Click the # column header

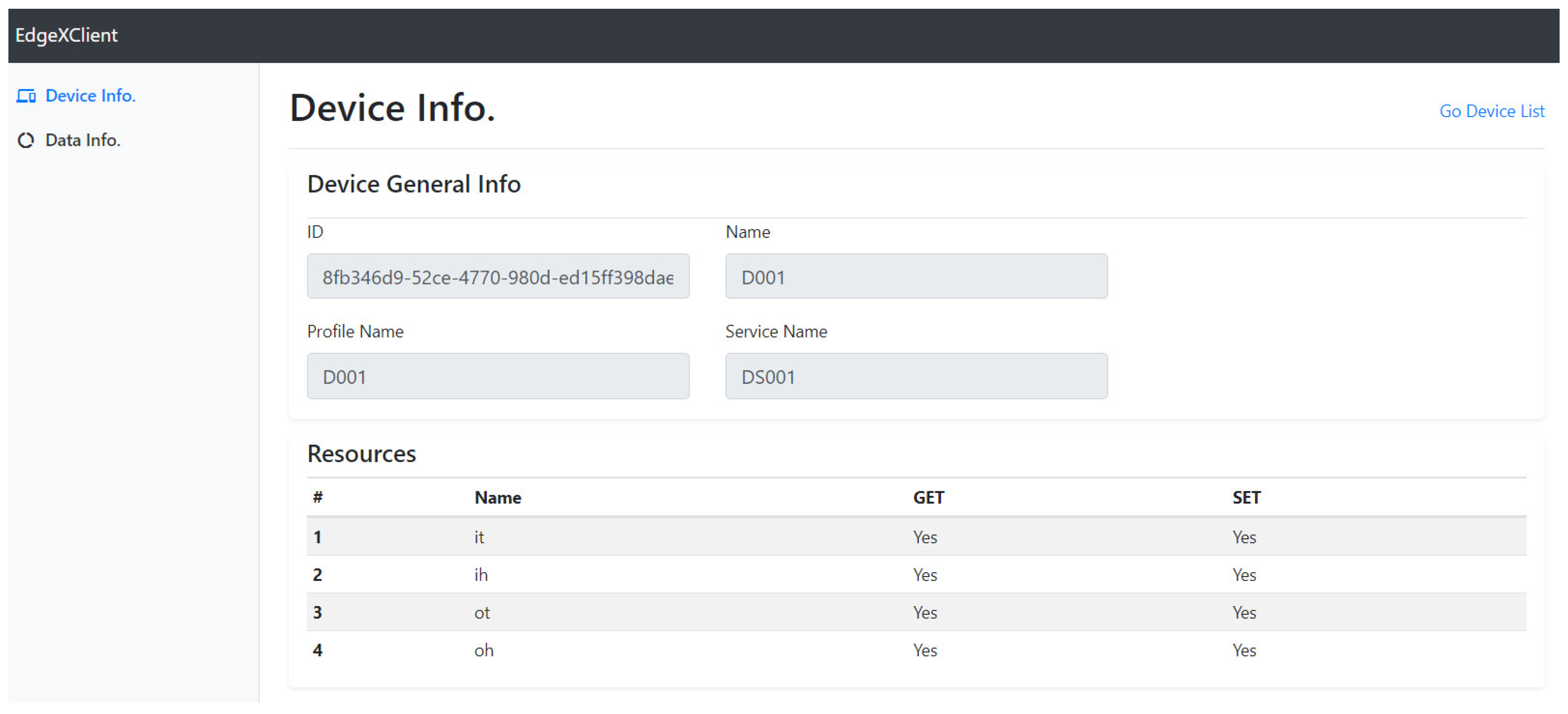coord(317,497)
